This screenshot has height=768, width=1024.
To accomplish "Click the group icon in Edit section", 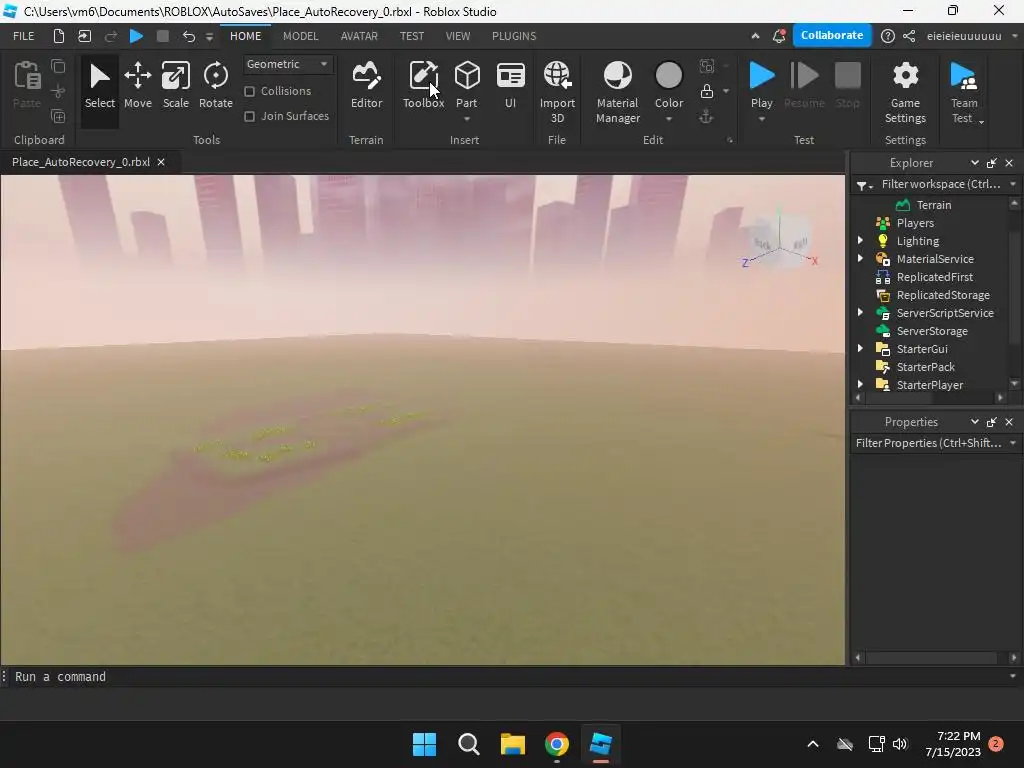I will [707, 66].
